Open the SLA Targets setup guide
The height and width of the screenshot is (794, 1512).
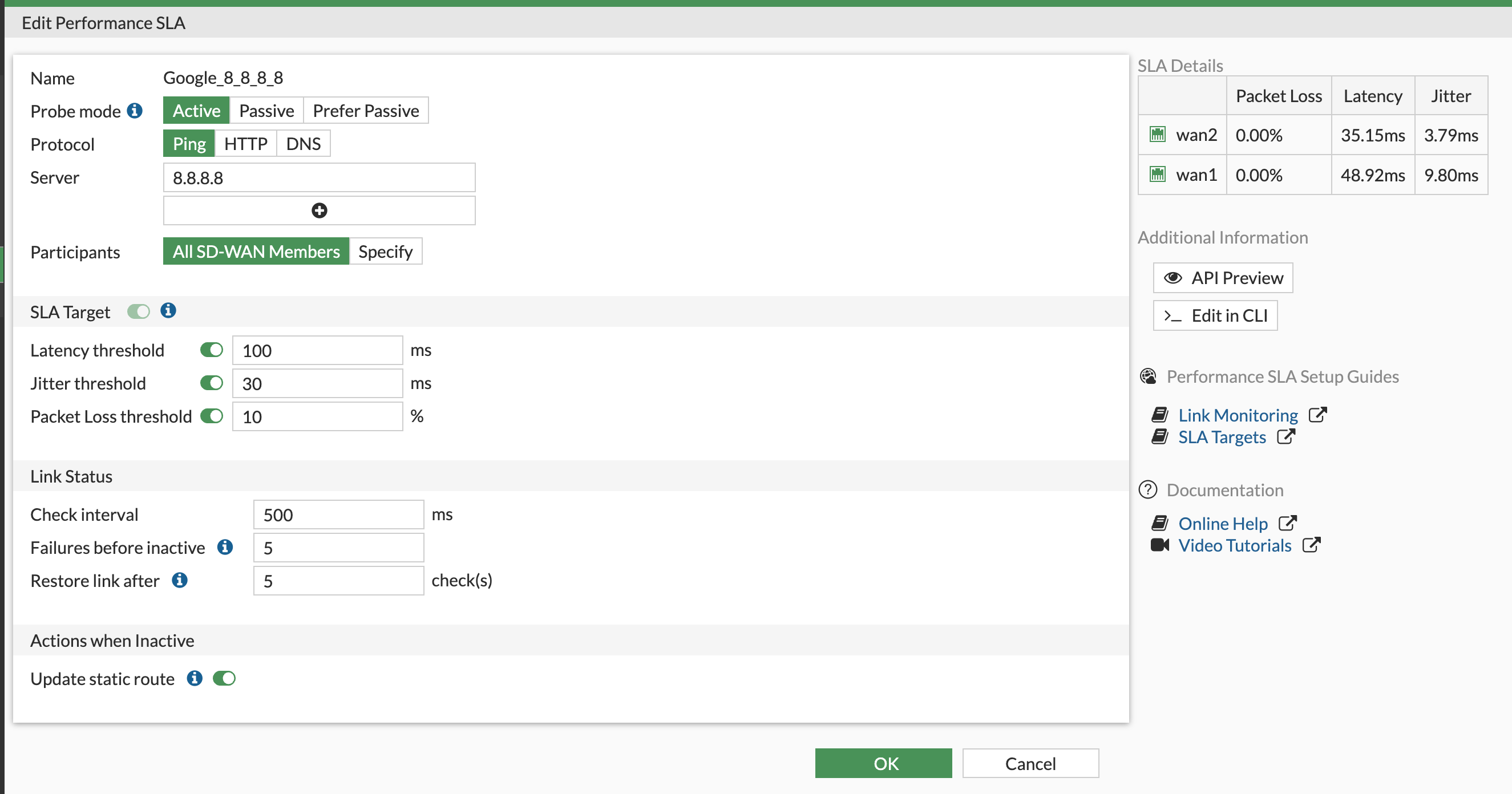1222,436
